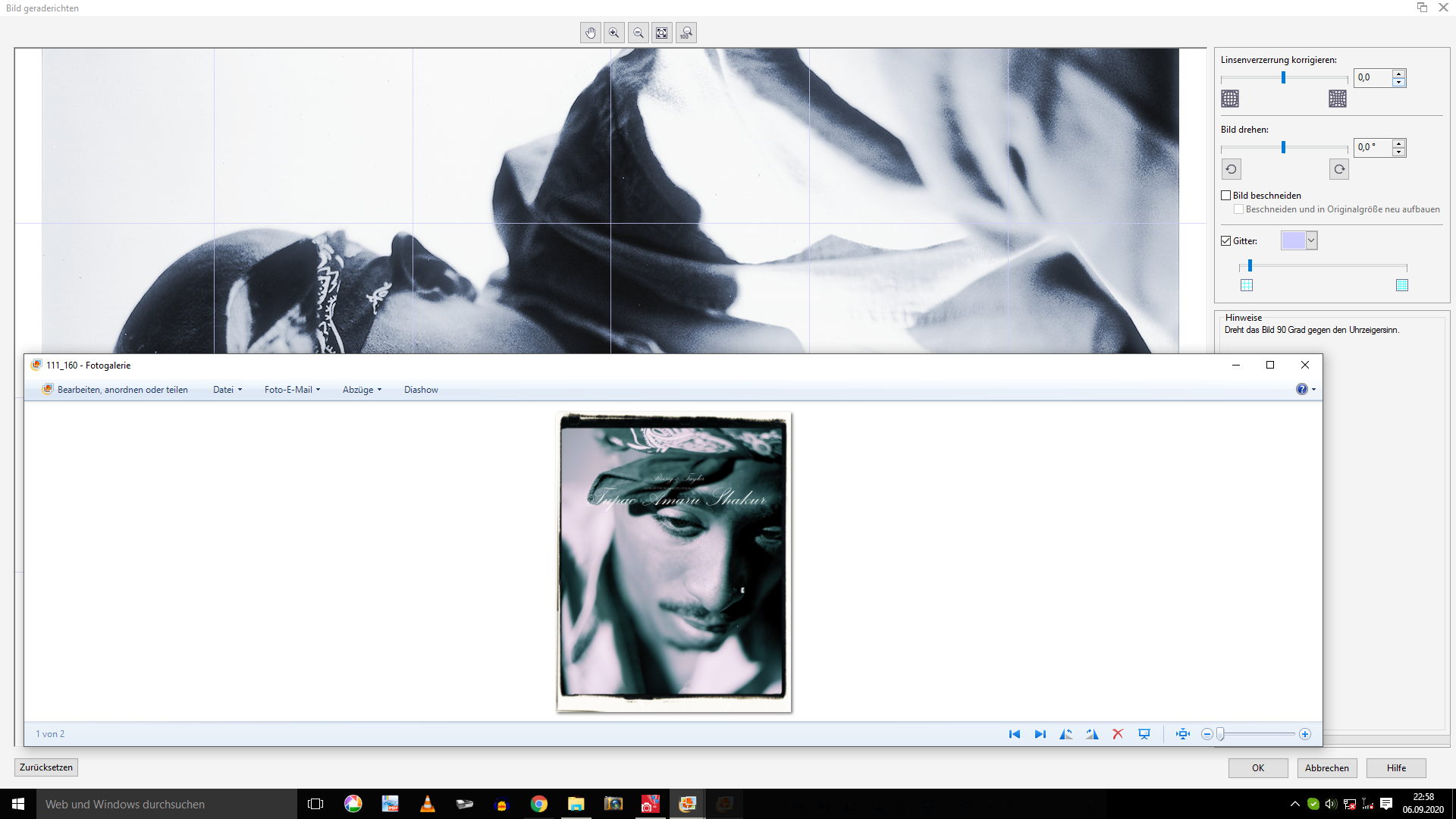Start slideshow from bottom toolbar icon

[x=1144, y=734]
